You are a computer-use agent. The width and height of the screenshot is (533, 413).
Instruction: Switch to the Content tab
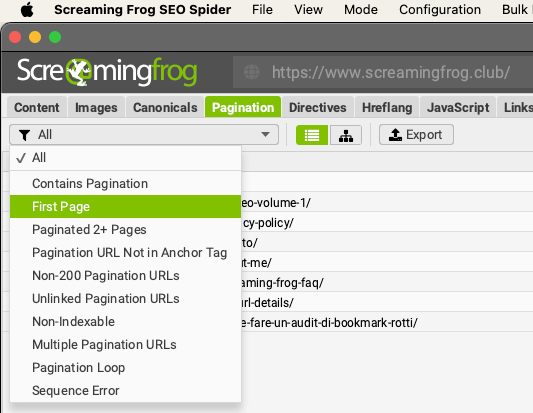click(37, 107)
